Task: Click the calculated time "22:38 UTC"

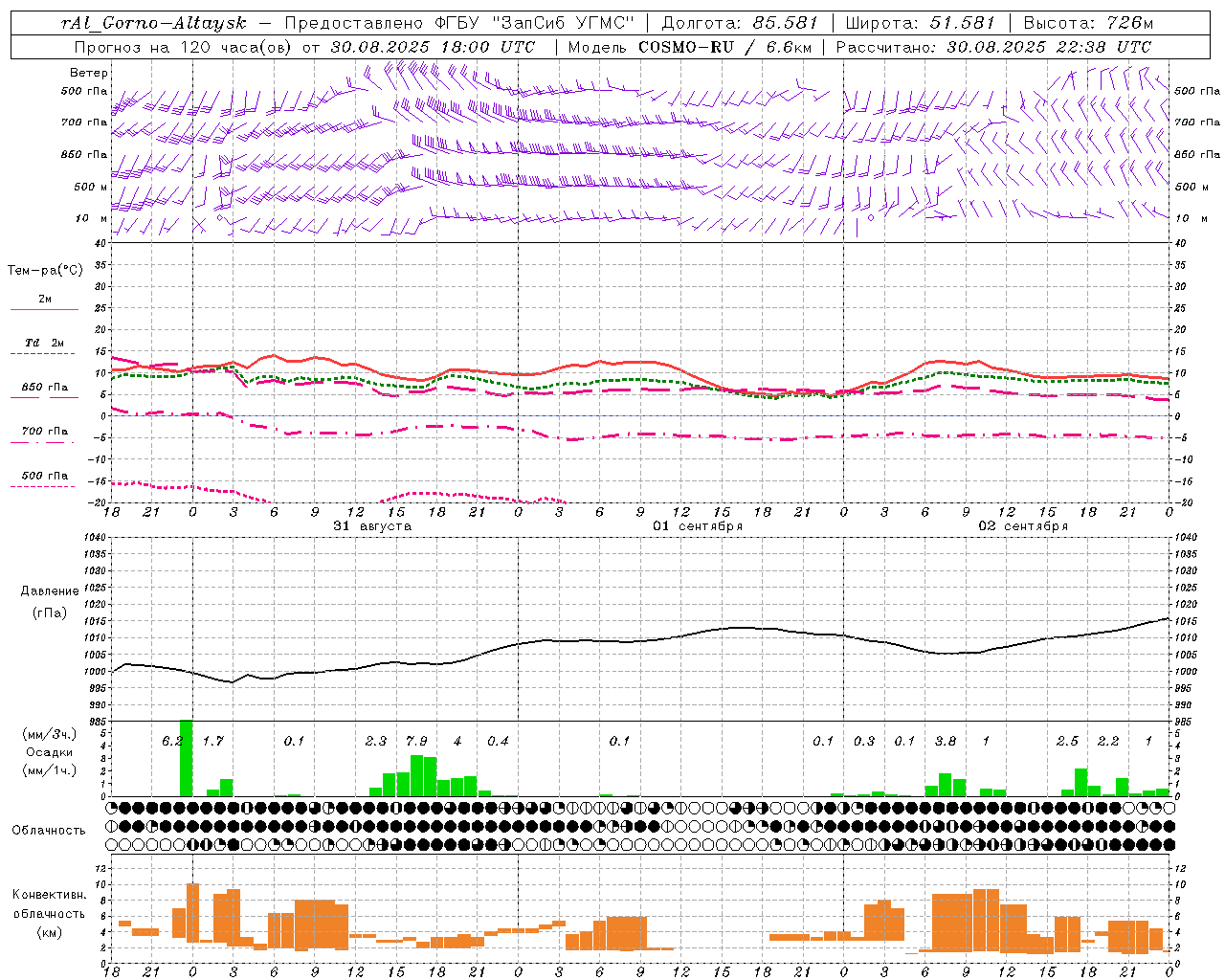Action: pos(1102,47)
